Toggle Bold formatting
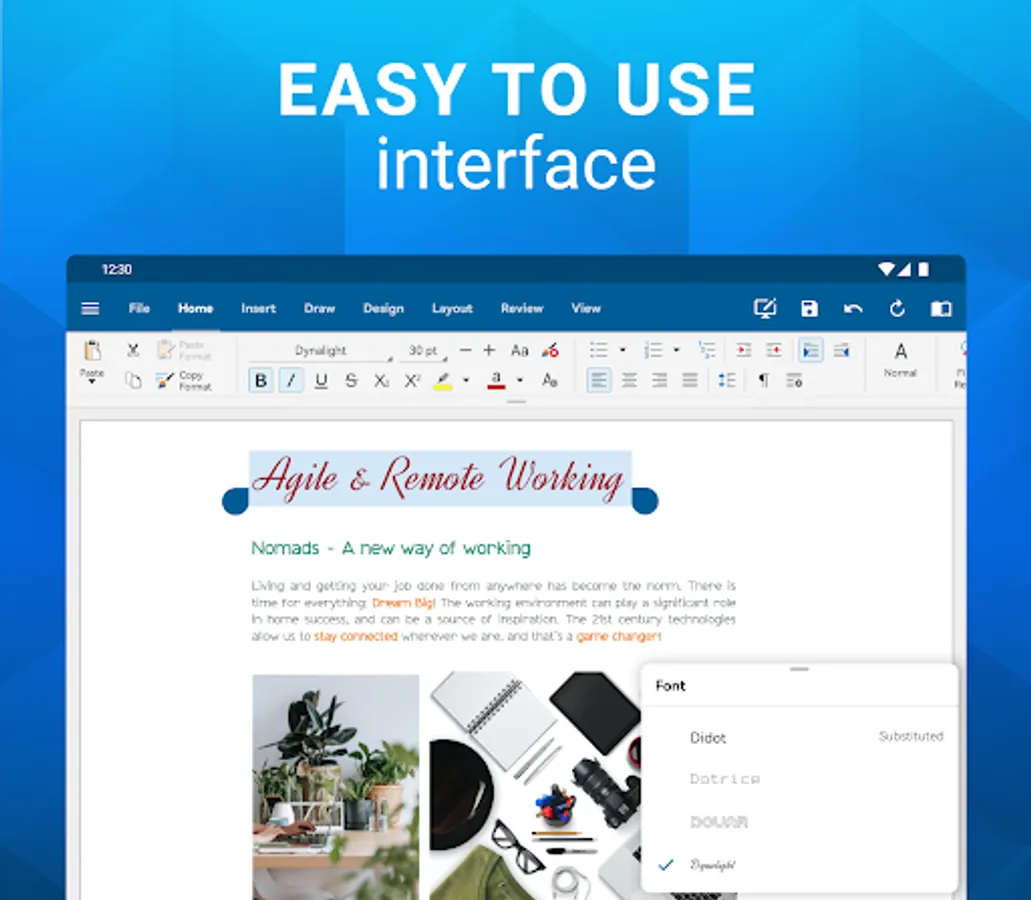The width and height of the screenshot is (1031, 900). [x=261, y=381]
